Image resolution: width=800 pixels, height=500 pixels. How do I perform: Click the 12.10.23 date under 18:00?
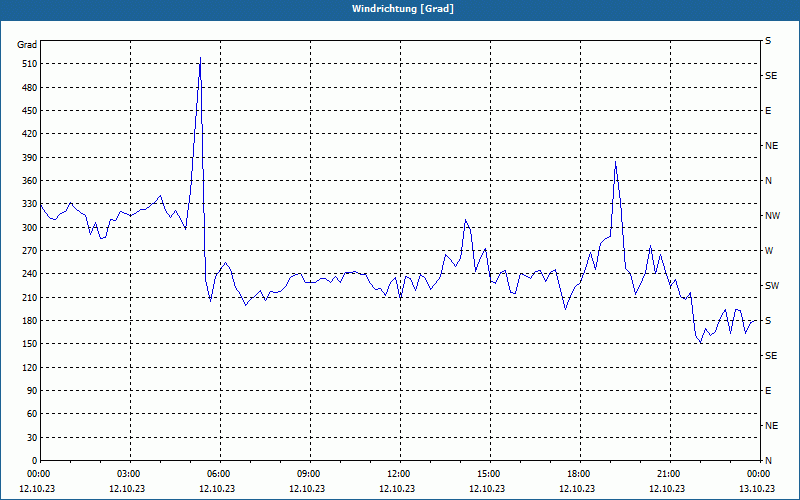[577, 489]
